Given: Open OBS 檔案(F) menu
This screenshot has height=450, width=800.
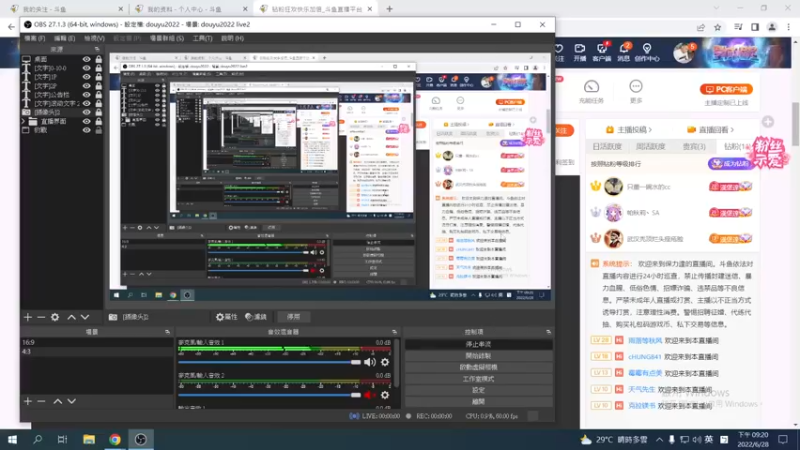Looking at the screenshot, I should click(35, 38).
